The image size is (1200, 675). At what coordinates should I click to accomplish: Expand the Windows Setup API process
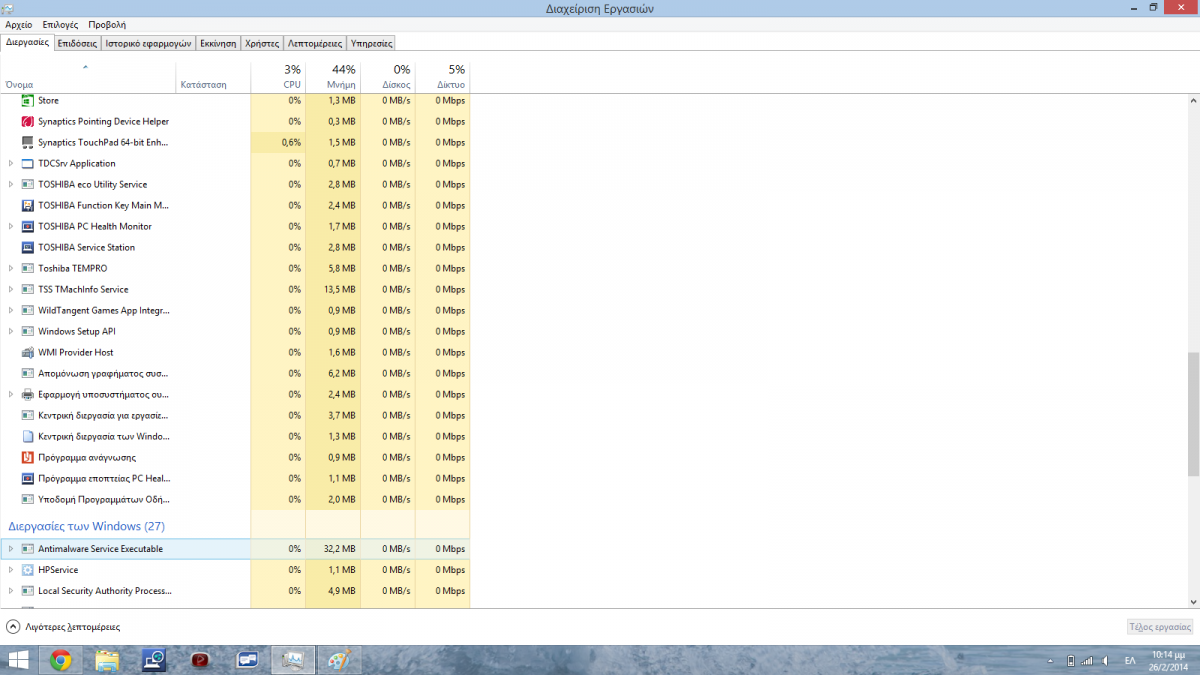11,331
